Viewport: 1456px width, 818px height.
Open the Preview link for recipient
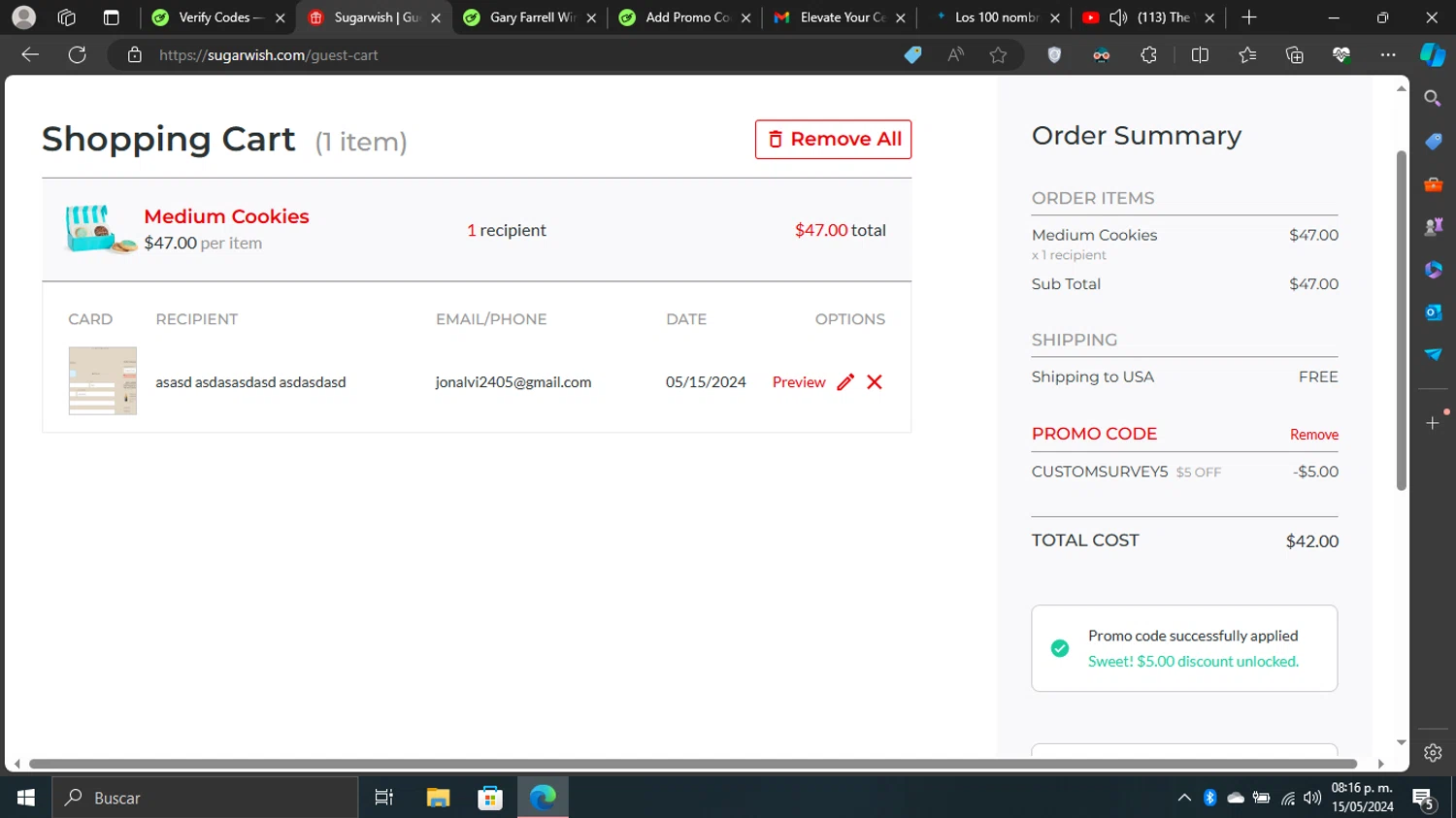799,382
